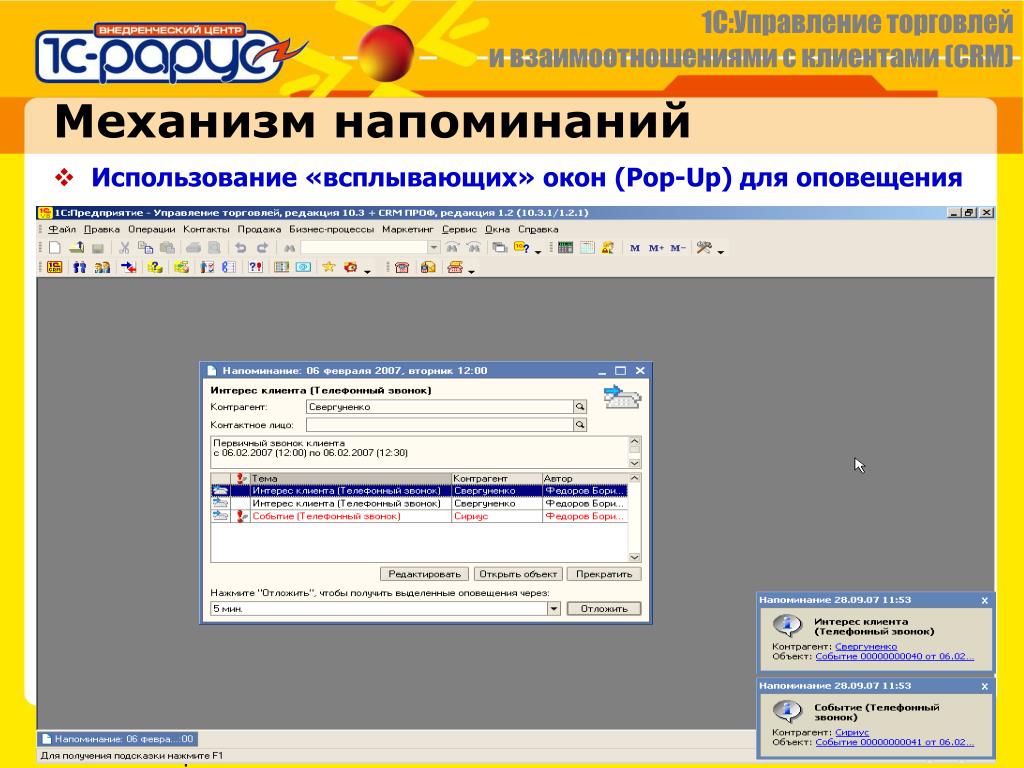Click the Открыть объект button
This screenshot has width=1024, height=768.
[x=519, y=574]
